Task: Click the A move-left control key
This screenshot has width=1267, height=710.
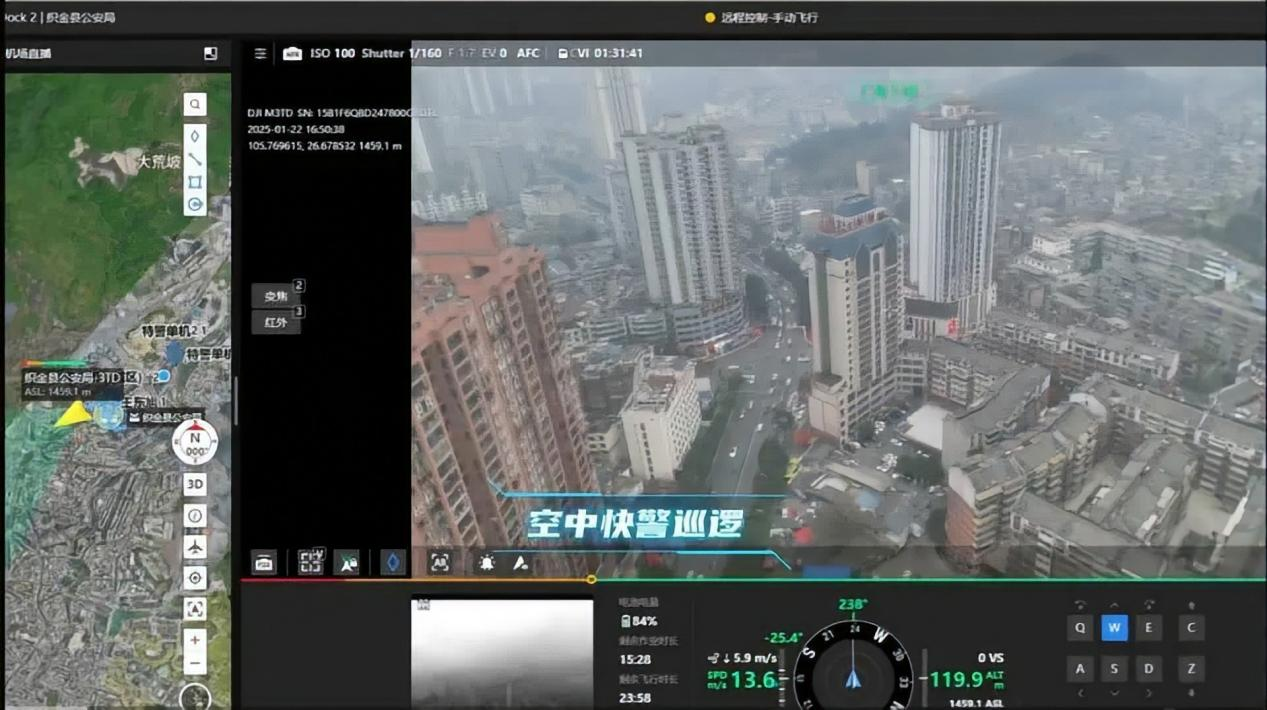Action: 1079,668
